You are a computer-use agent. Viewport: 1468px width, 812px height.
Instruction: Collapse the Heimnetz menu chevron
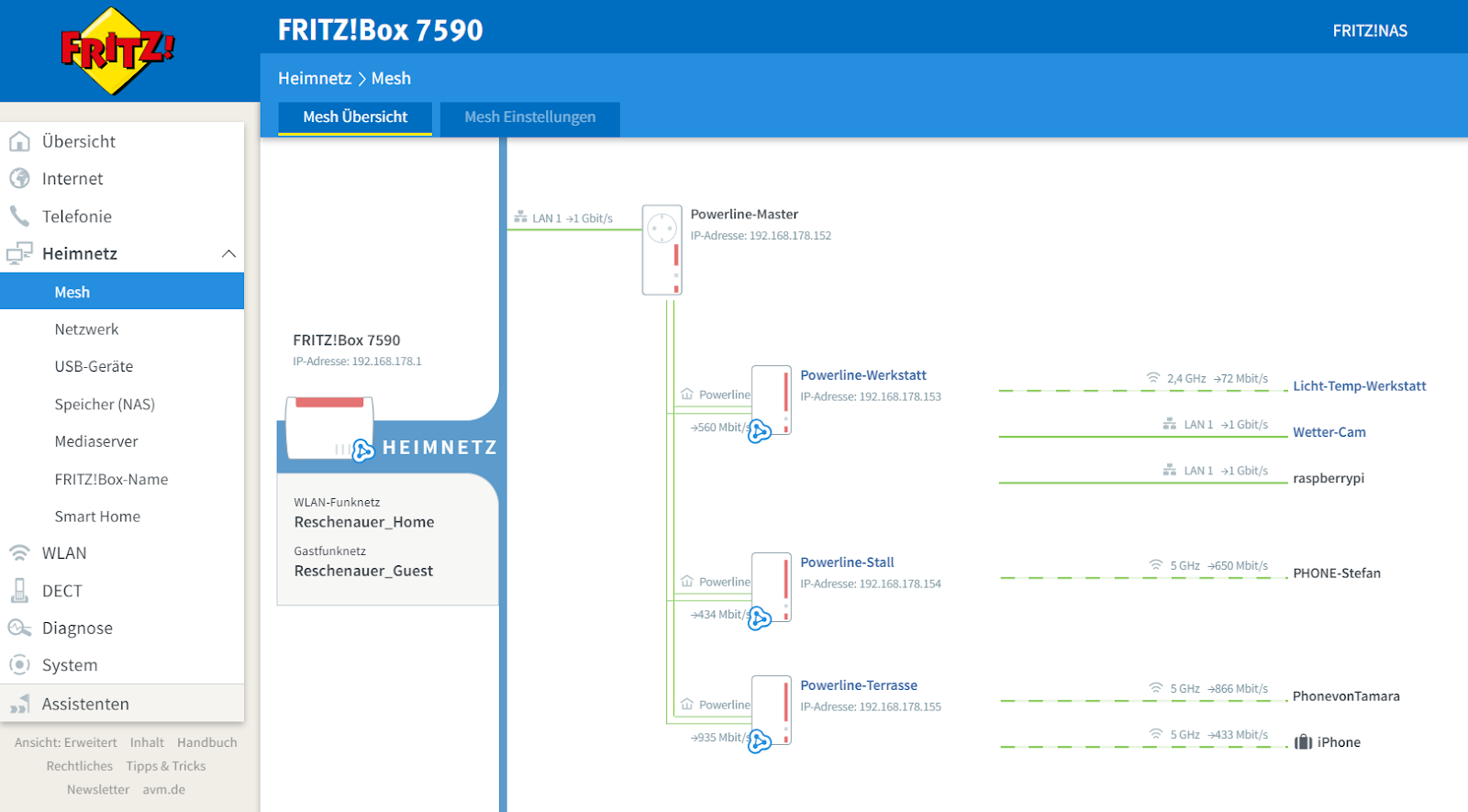(228, 253)
